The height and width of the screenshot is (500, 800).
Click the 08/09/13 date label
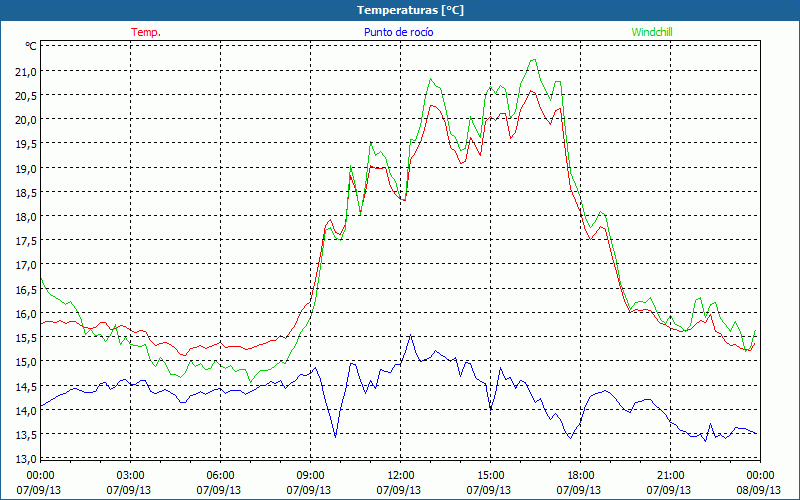(759, 490)
